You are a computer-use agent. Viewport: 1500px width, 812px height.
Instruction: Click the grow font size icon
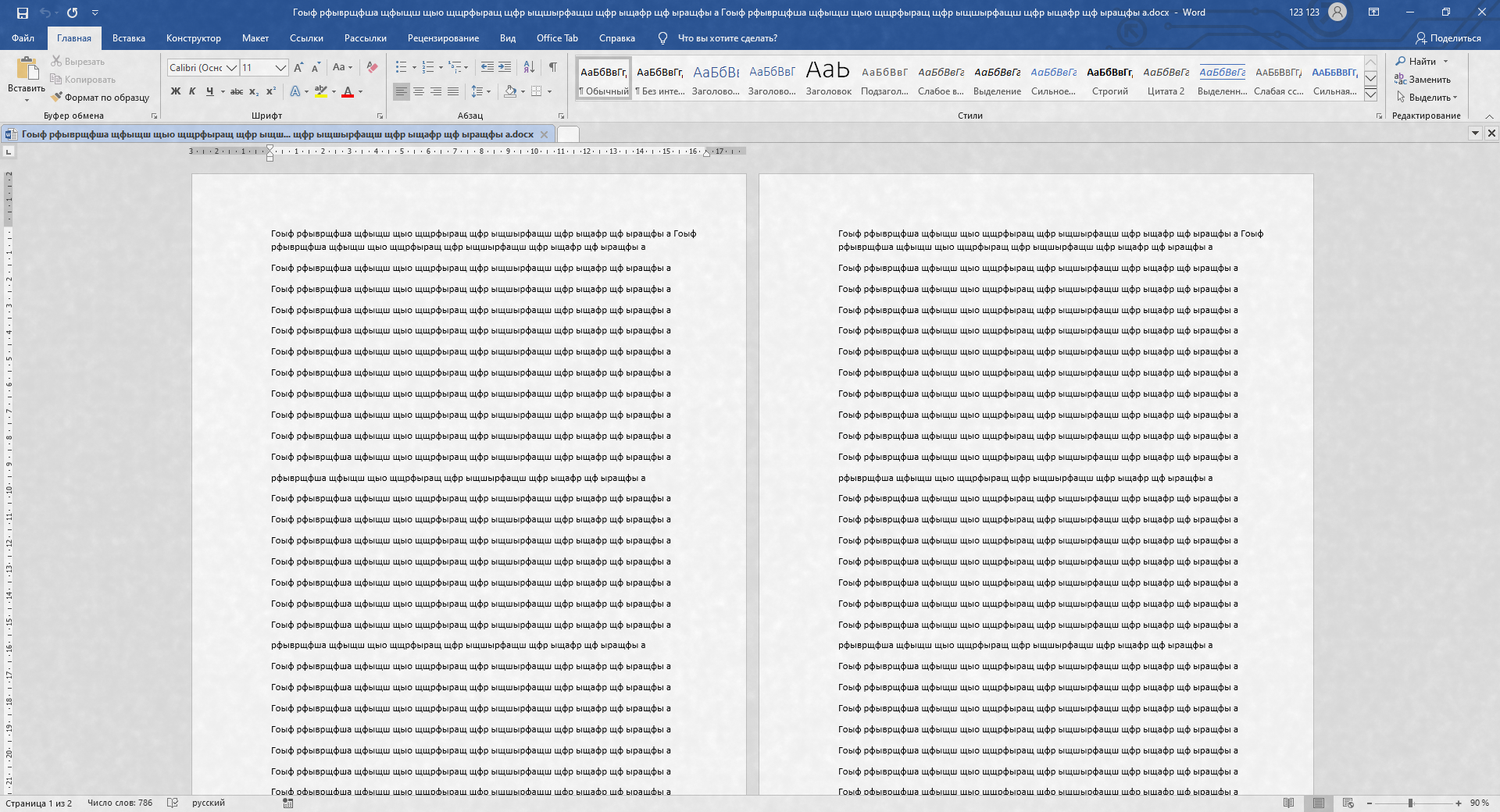(298, 68)
